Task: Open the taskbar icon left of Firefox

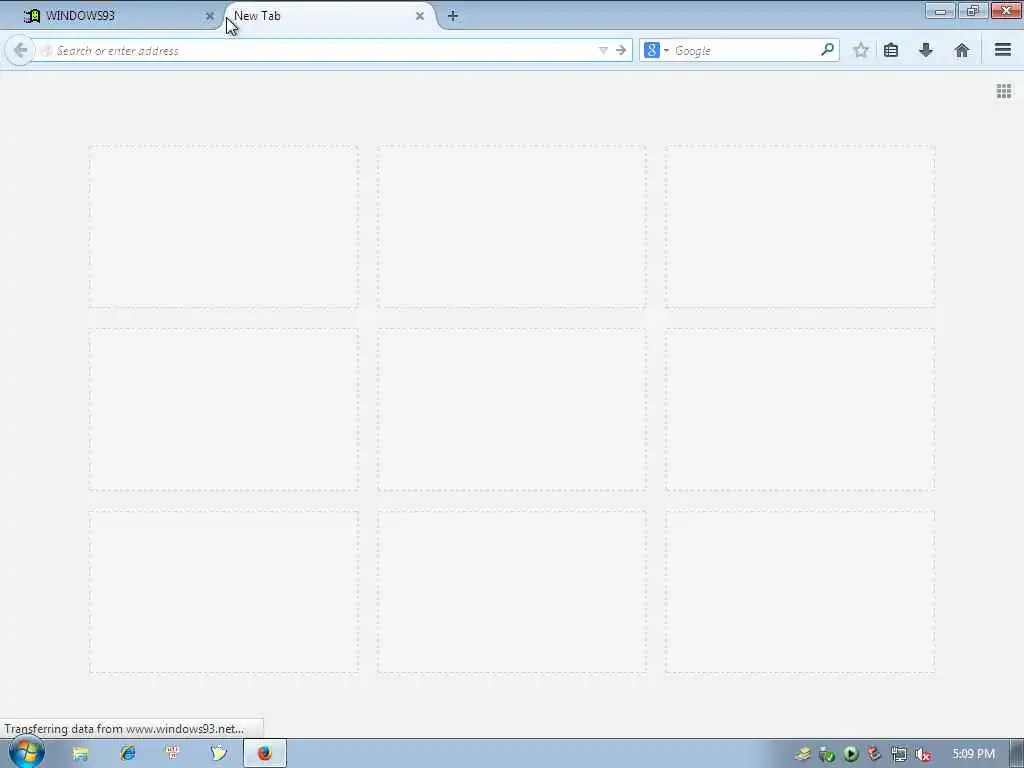Action: 218,754
